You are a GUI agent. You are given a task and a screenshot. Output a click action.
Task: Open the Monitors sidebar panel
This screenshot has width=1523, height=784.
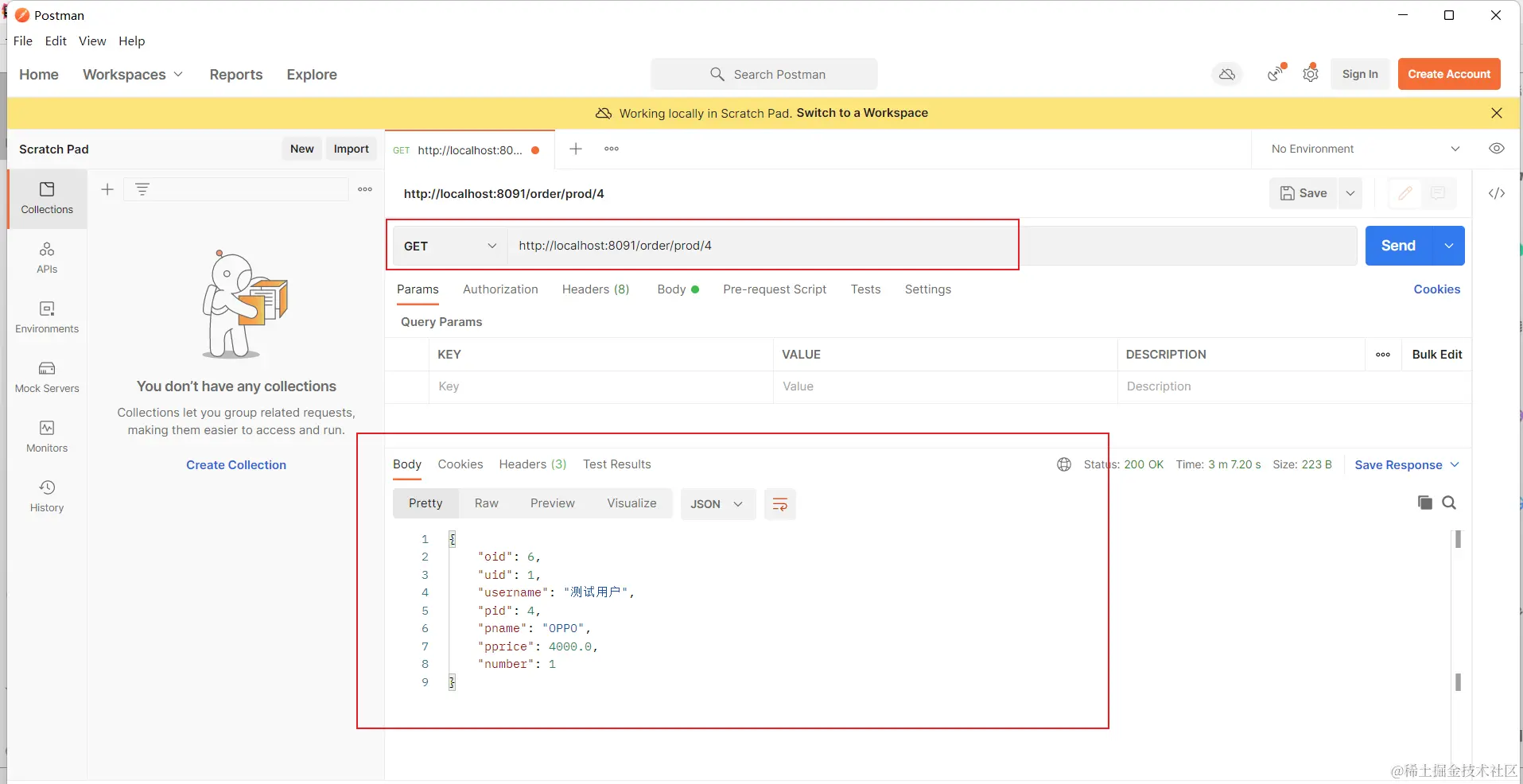pyautogui.click(x=47, y=437)
